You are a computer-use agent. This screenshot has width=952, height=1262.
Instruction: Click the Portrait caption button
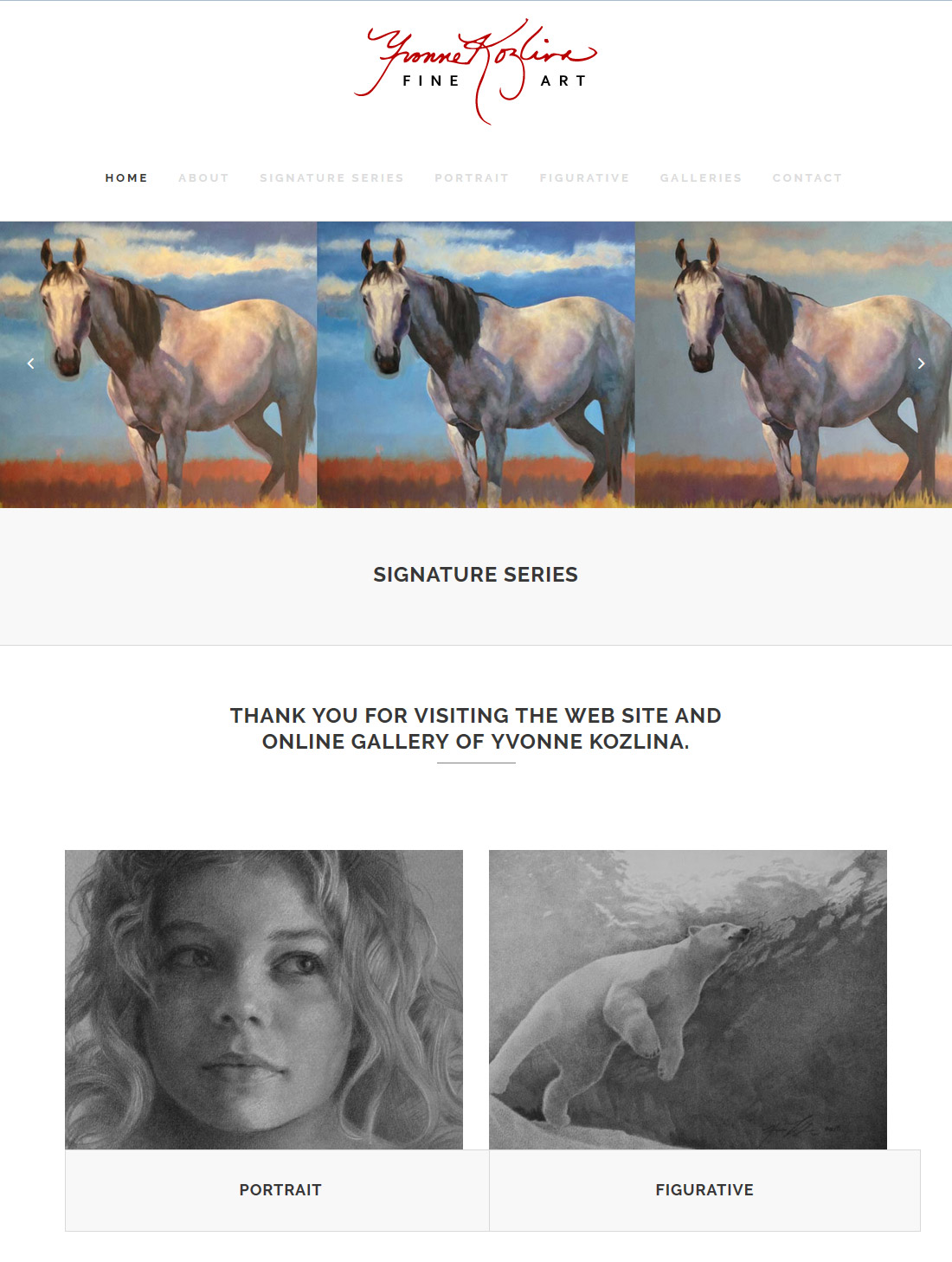coord(277,1190)
